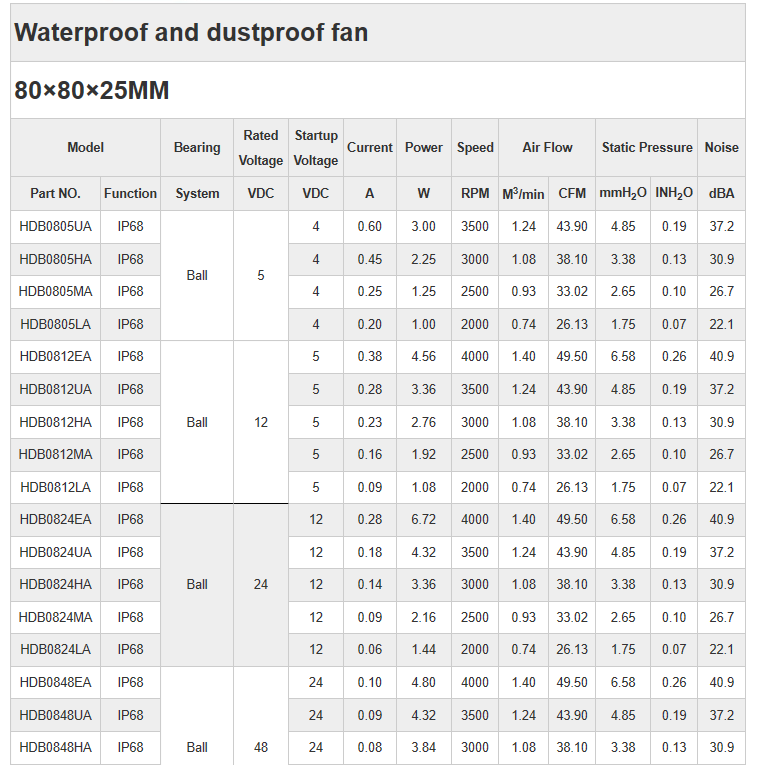
Task: Select the Rated Voltage header cell
Action: (x=261, y=147)
